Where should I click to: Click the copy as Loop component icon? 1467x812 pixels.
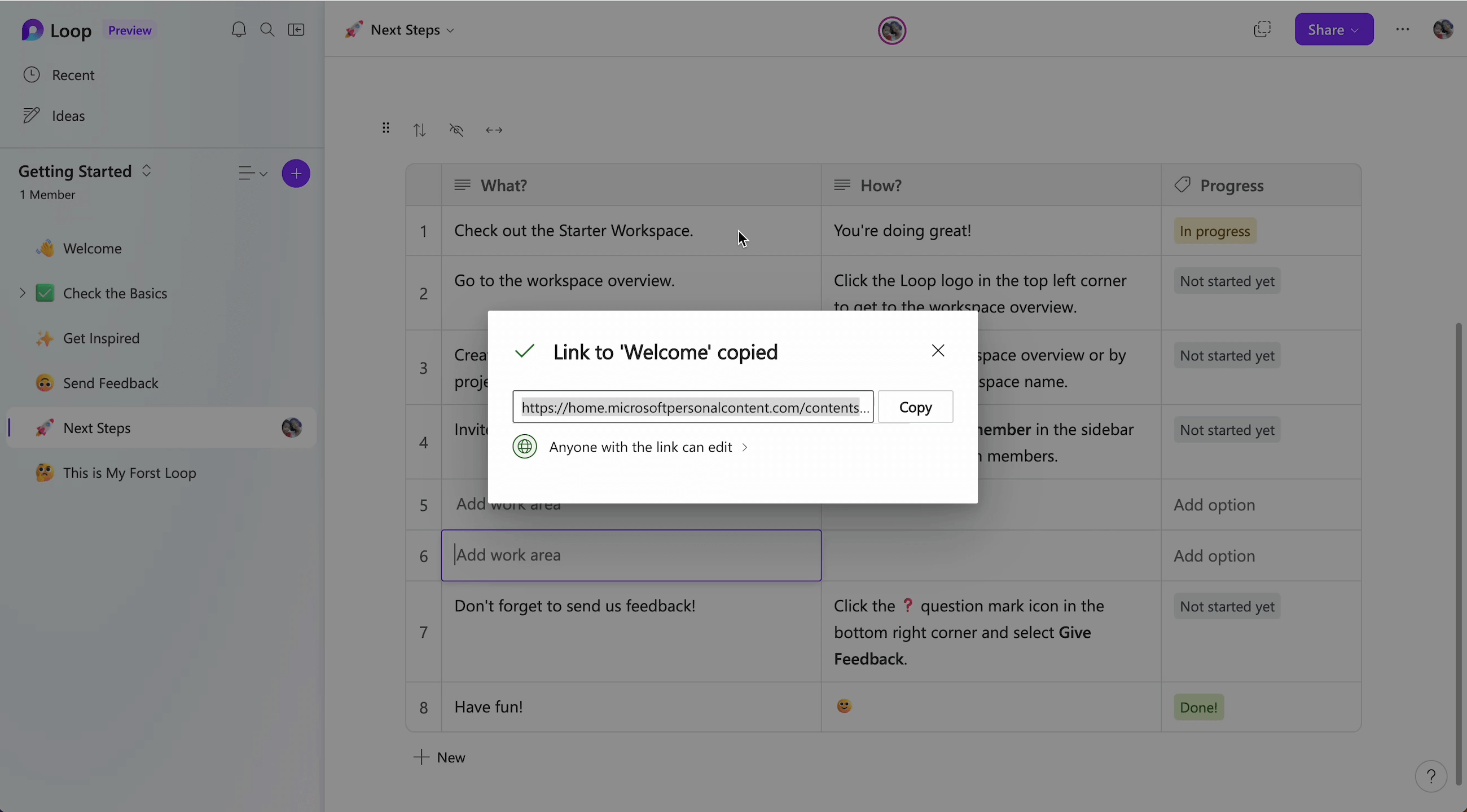point(1262,29)
